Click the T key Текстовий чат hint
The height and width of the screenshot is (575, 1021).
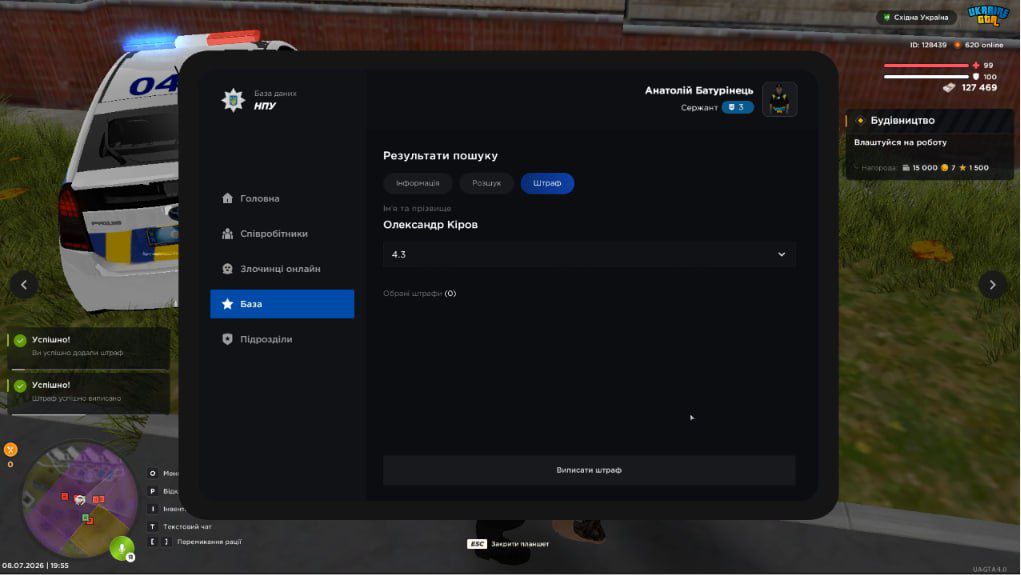(180, 526)
